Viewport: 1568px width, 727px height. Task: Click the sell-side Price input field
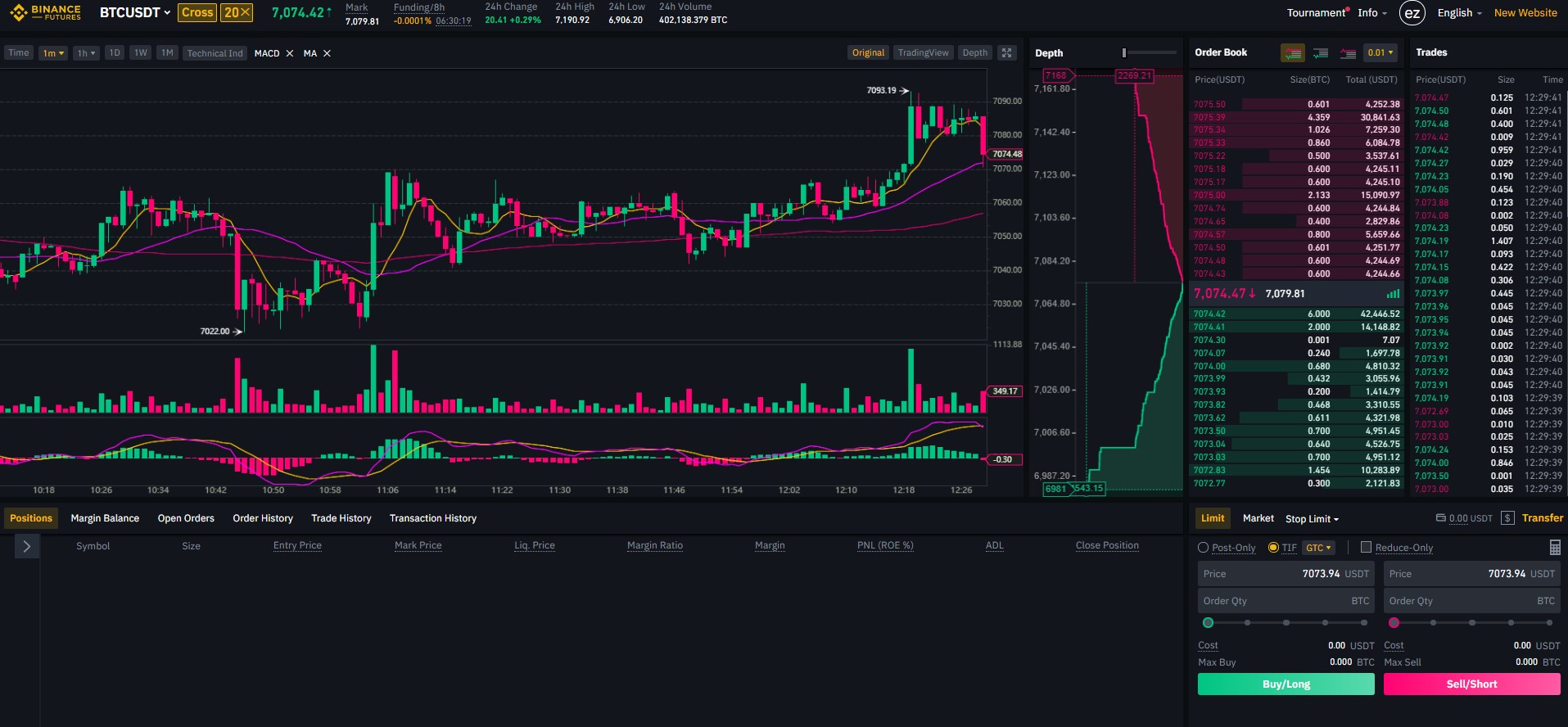click(x=1472, y=574)
